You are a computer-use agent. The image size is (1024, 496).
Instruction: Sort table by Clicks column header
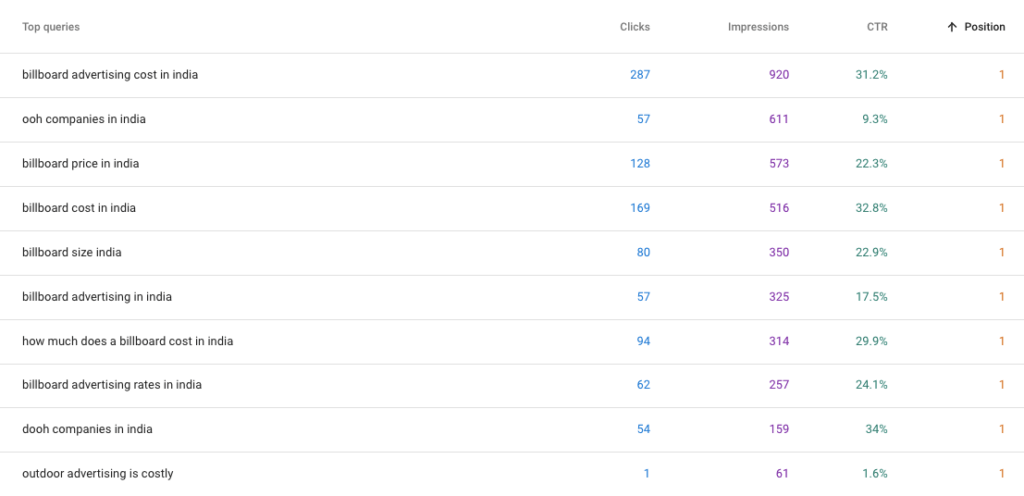634,27
